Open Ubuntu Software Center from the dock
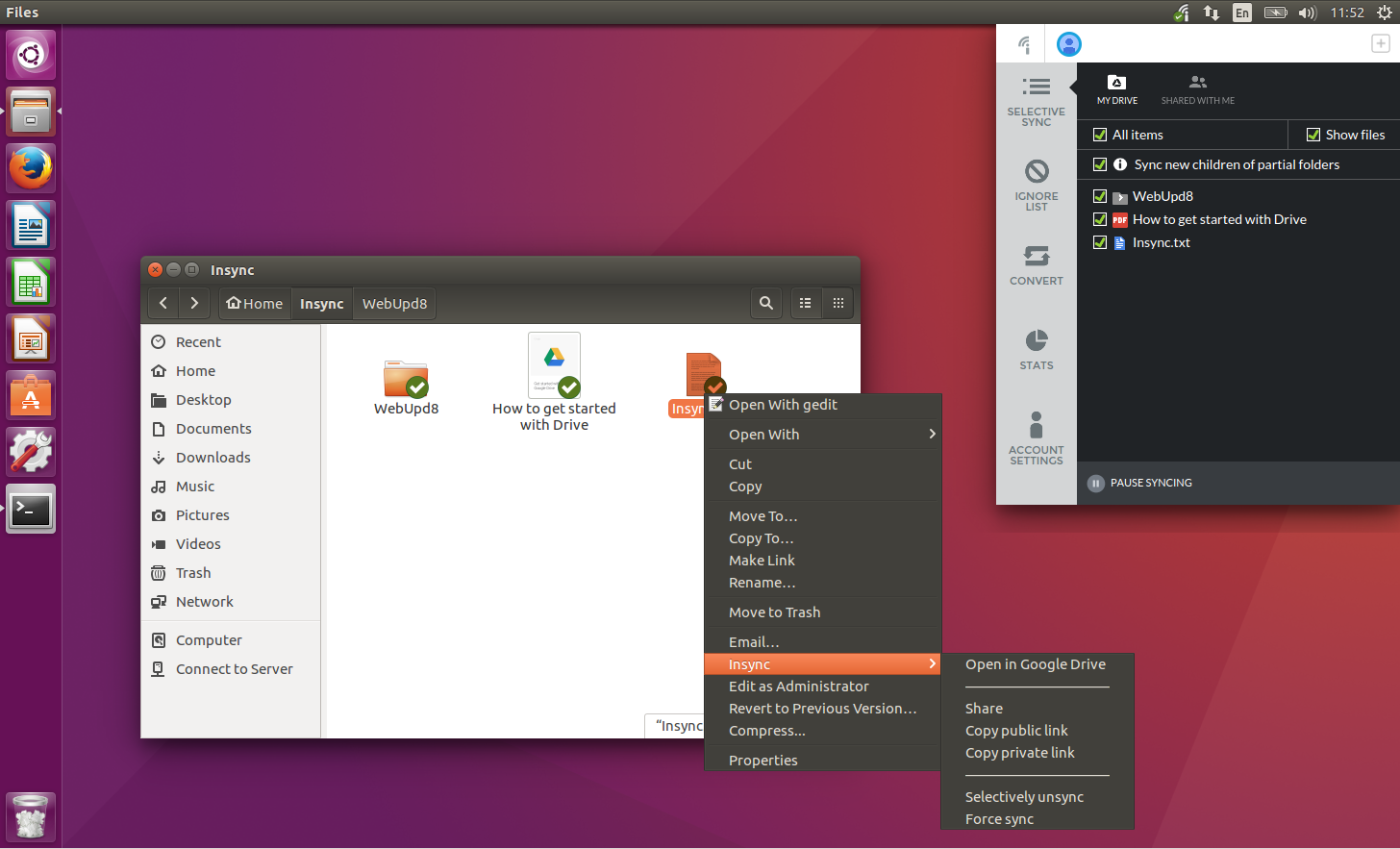Screen dimensions: 1400x849 pos(31,395)
